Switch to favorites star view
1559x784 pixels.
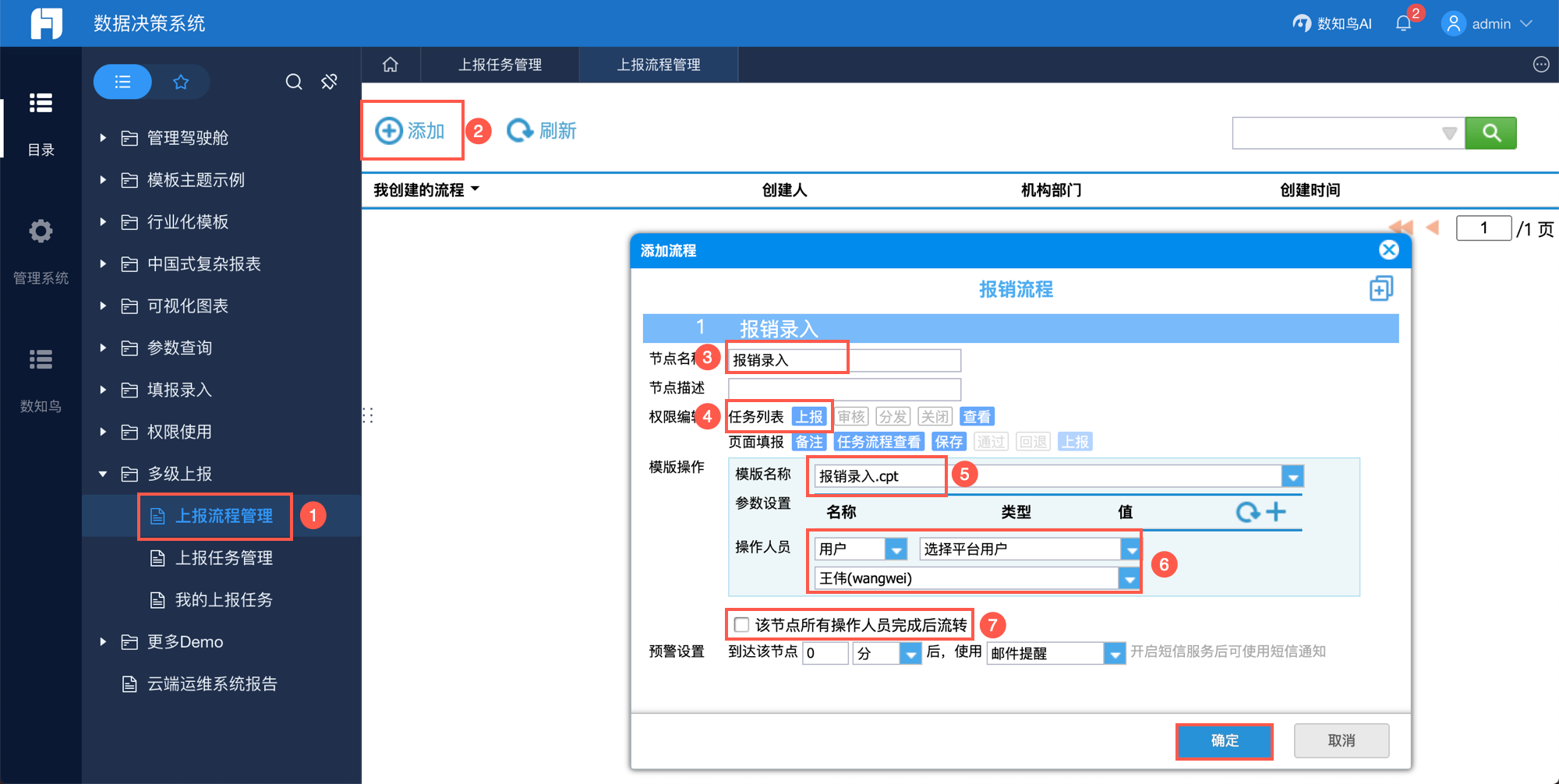pyautogui.click(x=181, y=82)
